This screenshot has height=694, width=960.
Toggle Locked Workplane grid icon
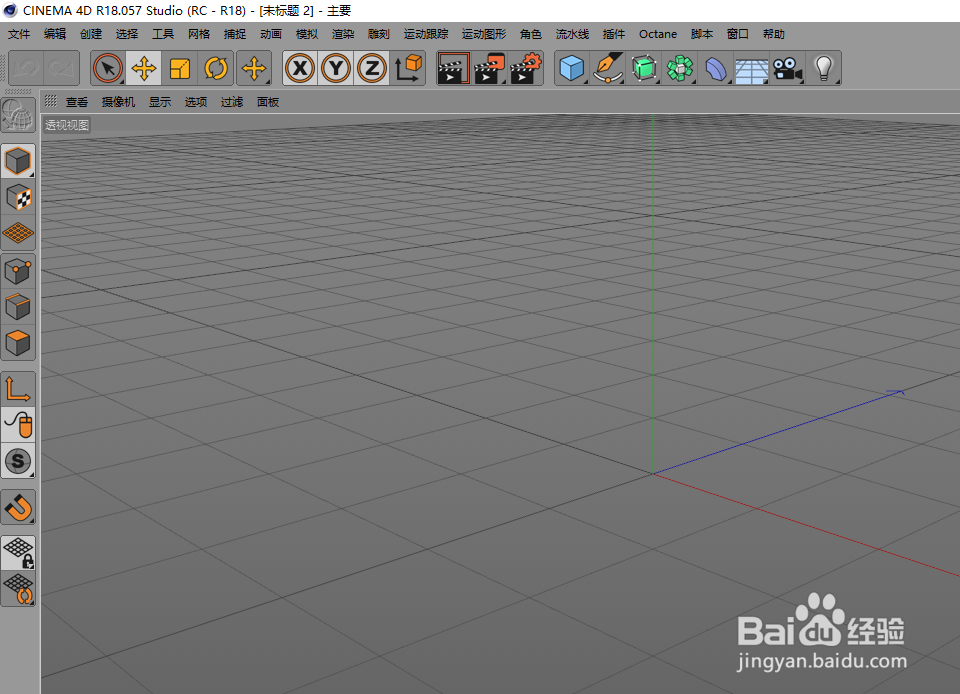tap(18, 552)
